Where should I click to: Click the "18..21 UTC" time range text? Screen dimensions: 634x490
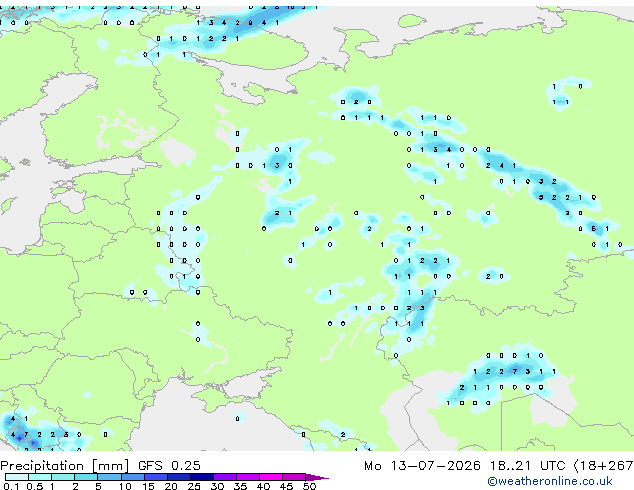(x=528, y=466)
